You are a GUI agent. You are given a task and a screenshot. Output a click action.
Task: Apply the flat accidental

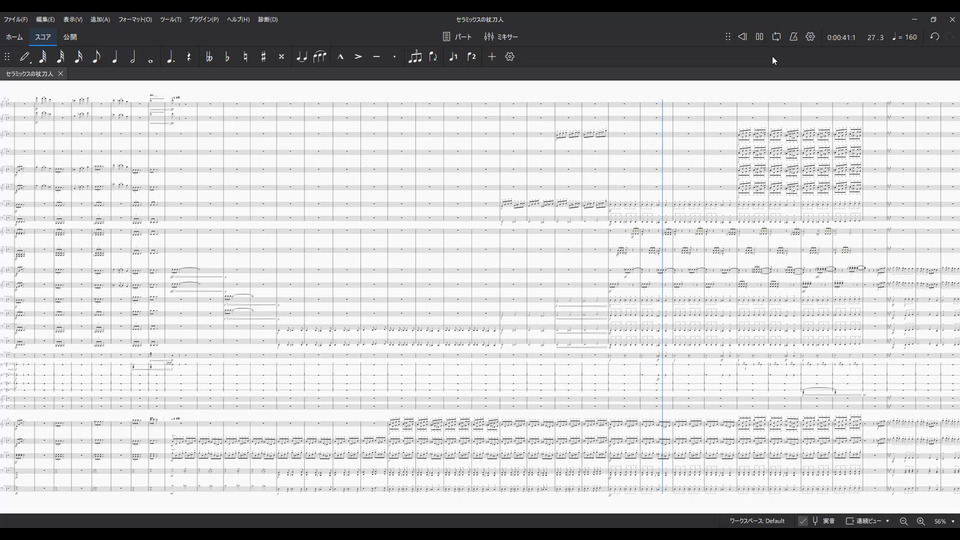(x=227, y=57)
